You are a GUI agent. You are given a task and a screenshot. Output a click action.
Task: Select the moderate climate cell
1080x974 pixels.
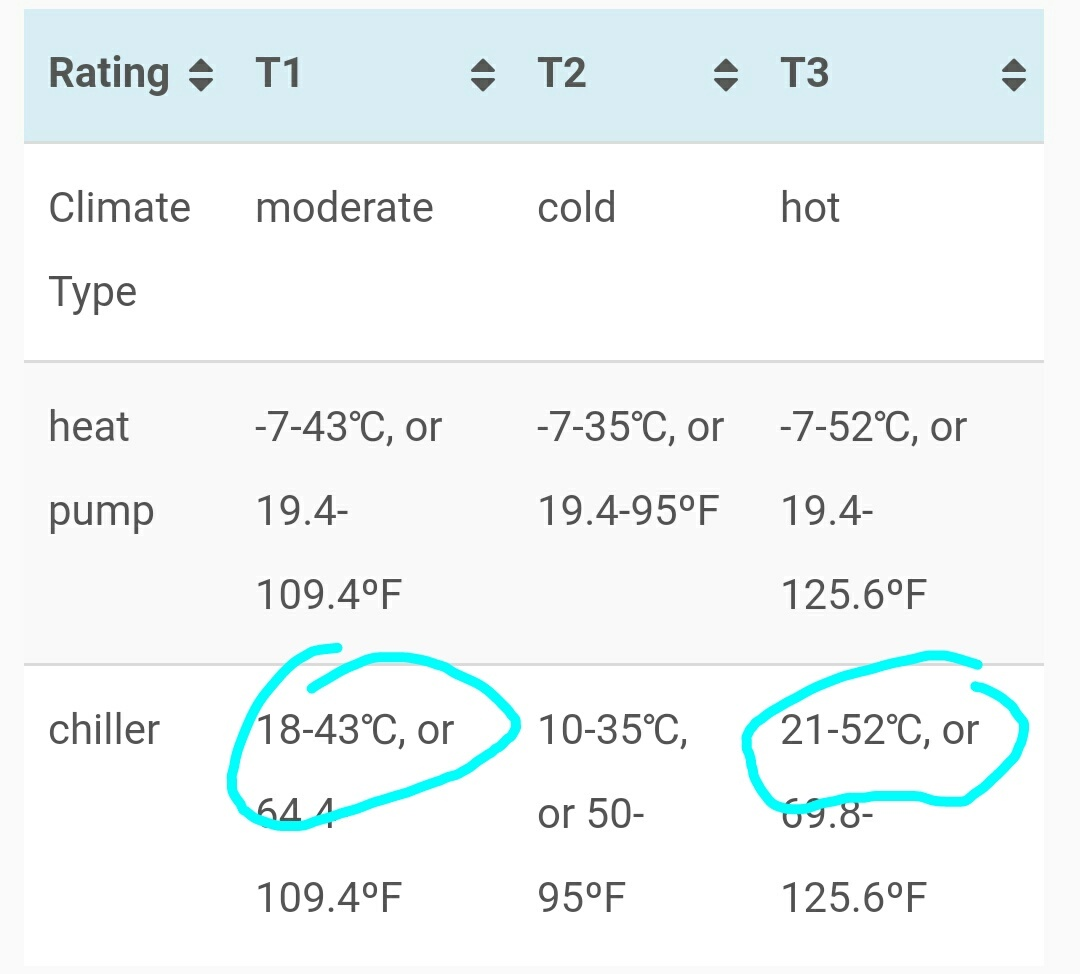[x=344, y=207]
